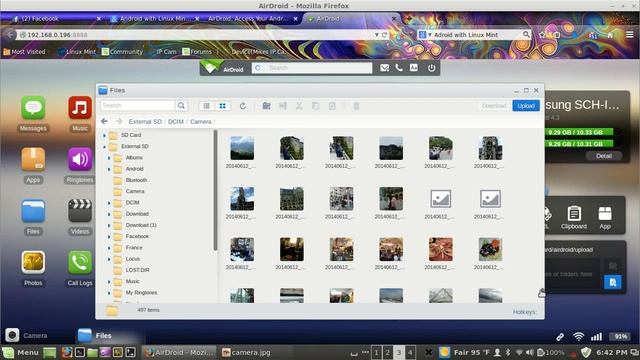Go forward with the Files forward arrow
The image size is (640, 360).
[x=119, y=121]
